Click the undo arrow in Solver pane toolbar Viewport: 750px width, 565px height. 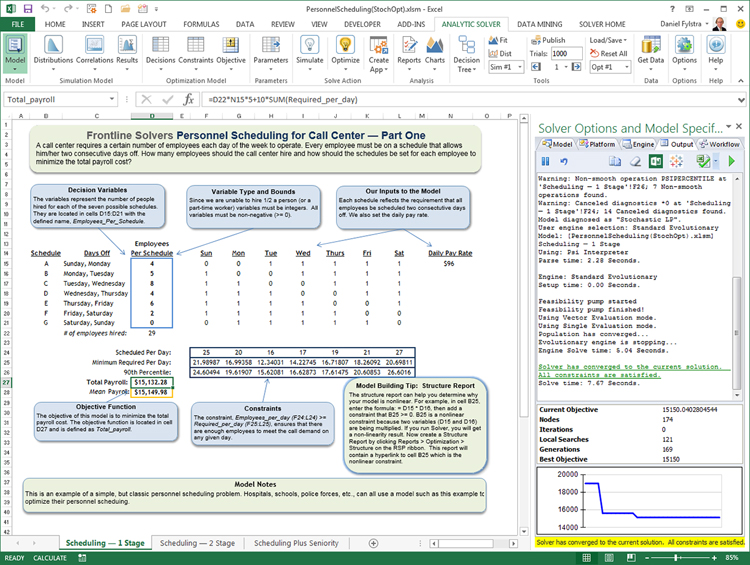[x=565, y=161]
